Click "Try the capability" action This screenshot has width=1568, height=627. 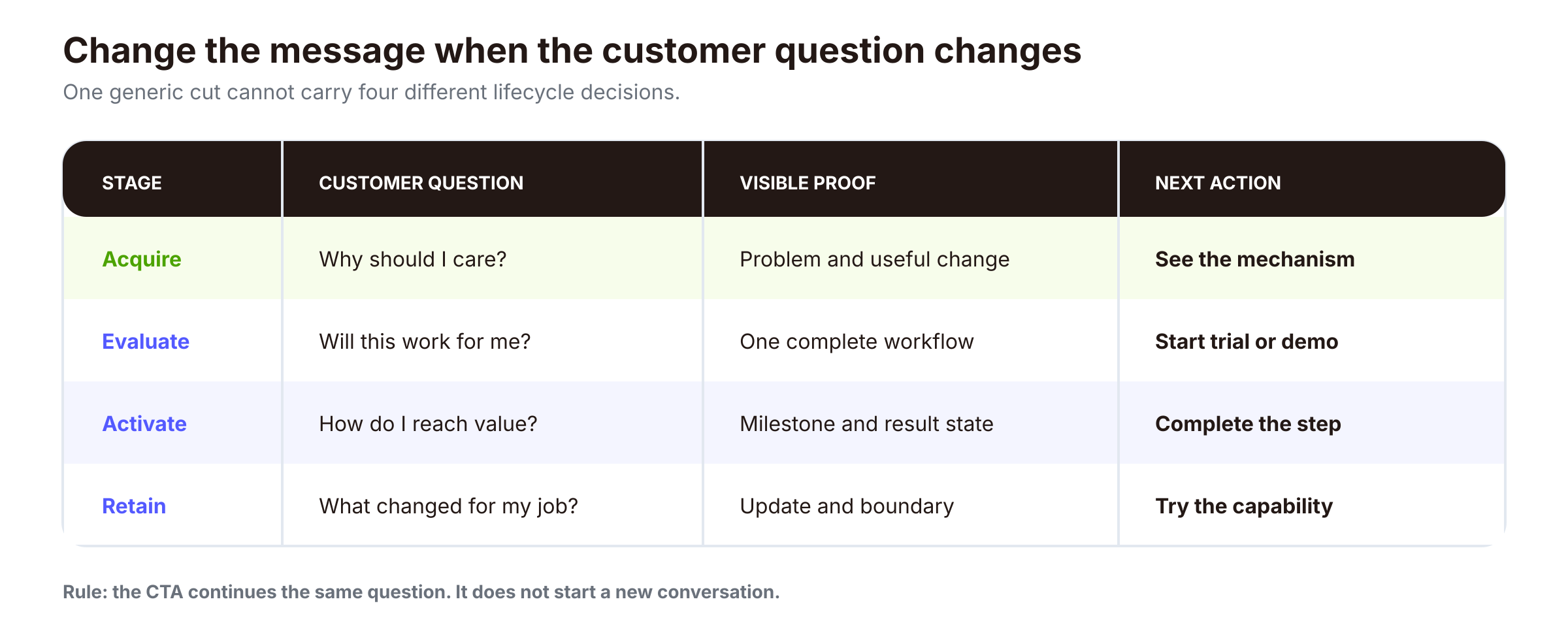coord(1244,506)
